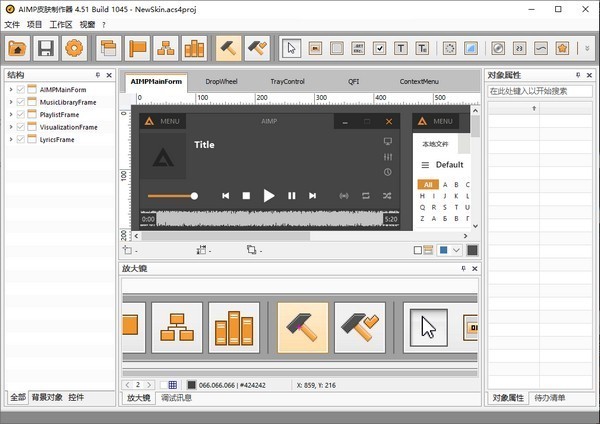Click the orange books library toolbar icon

tap(194, 48)
